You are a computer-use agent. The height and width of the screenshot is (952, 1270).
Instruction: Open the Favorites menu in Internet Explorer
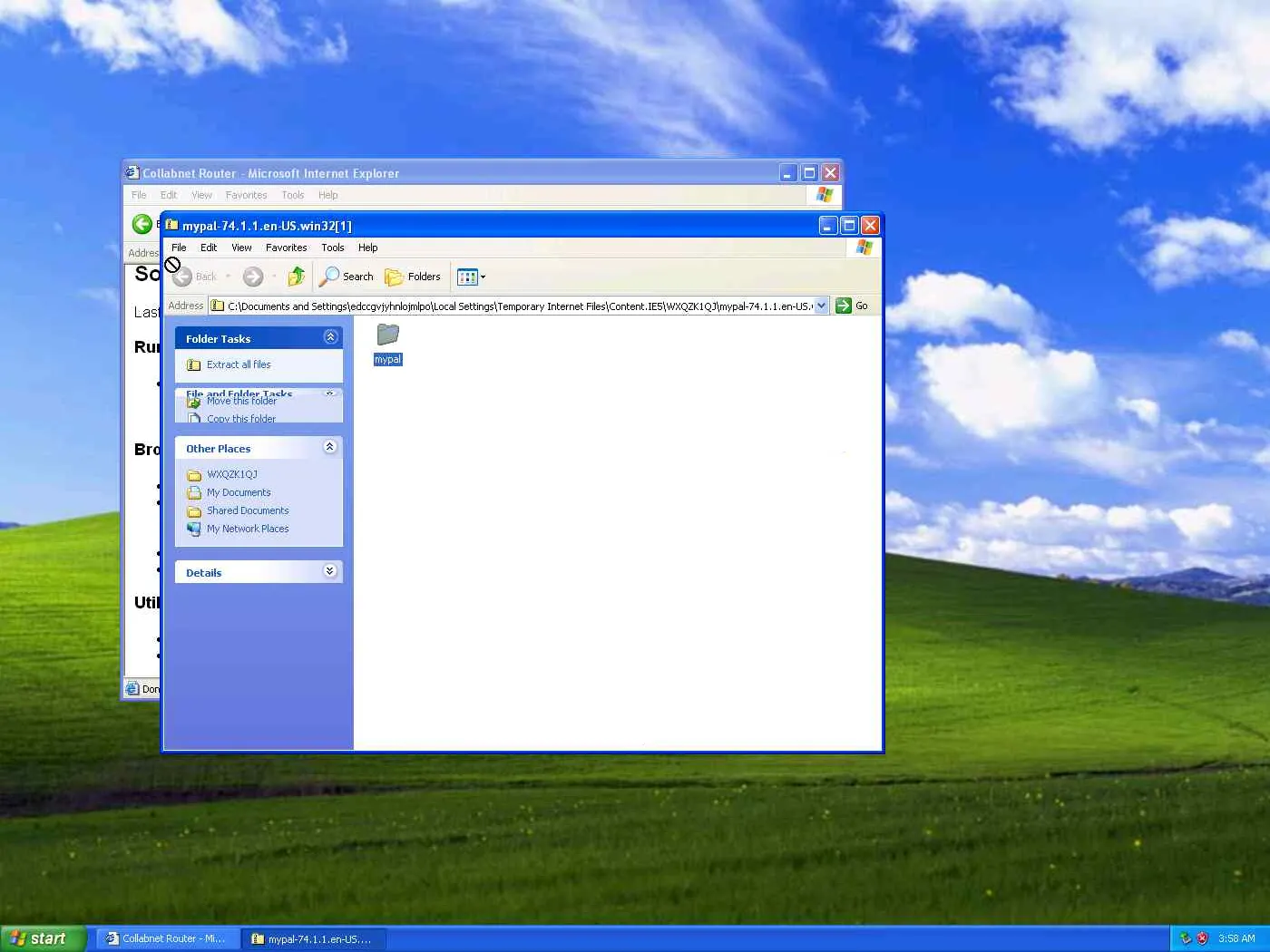[x=247, y=195]
